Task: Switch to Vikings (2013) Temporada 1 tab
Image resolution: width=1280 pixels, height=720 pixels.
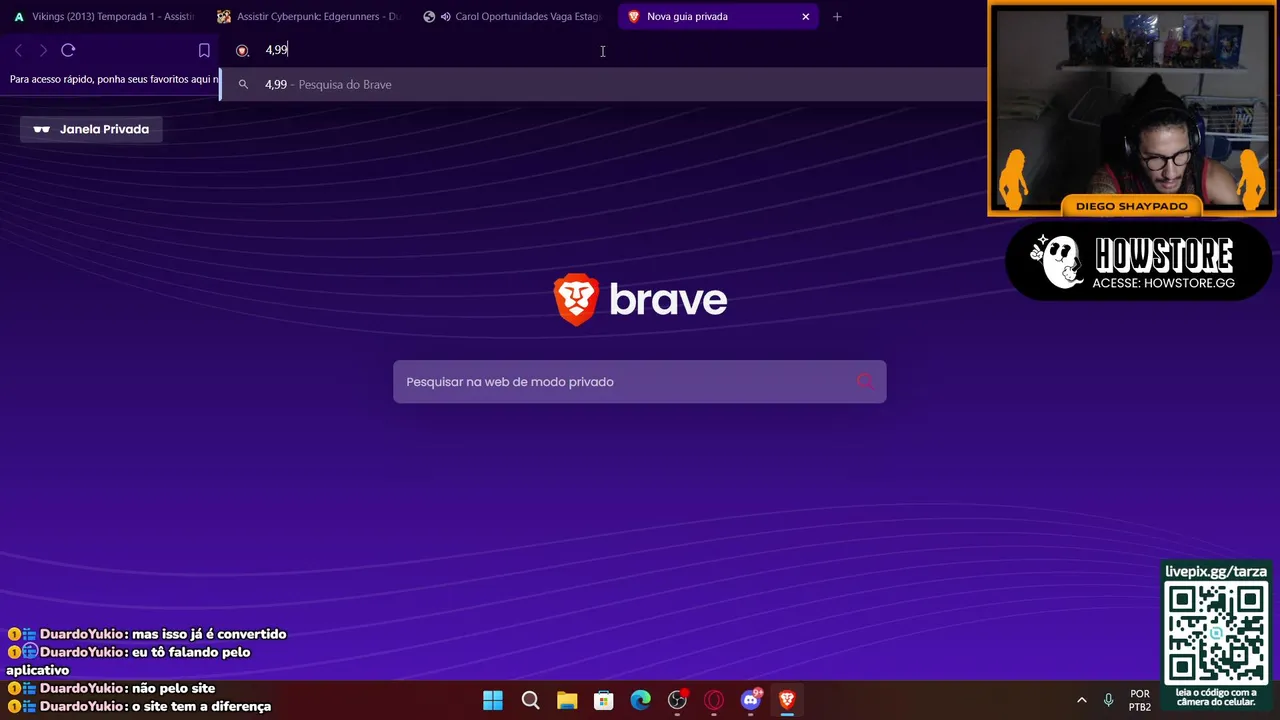Action: click(x=103, y=16)
